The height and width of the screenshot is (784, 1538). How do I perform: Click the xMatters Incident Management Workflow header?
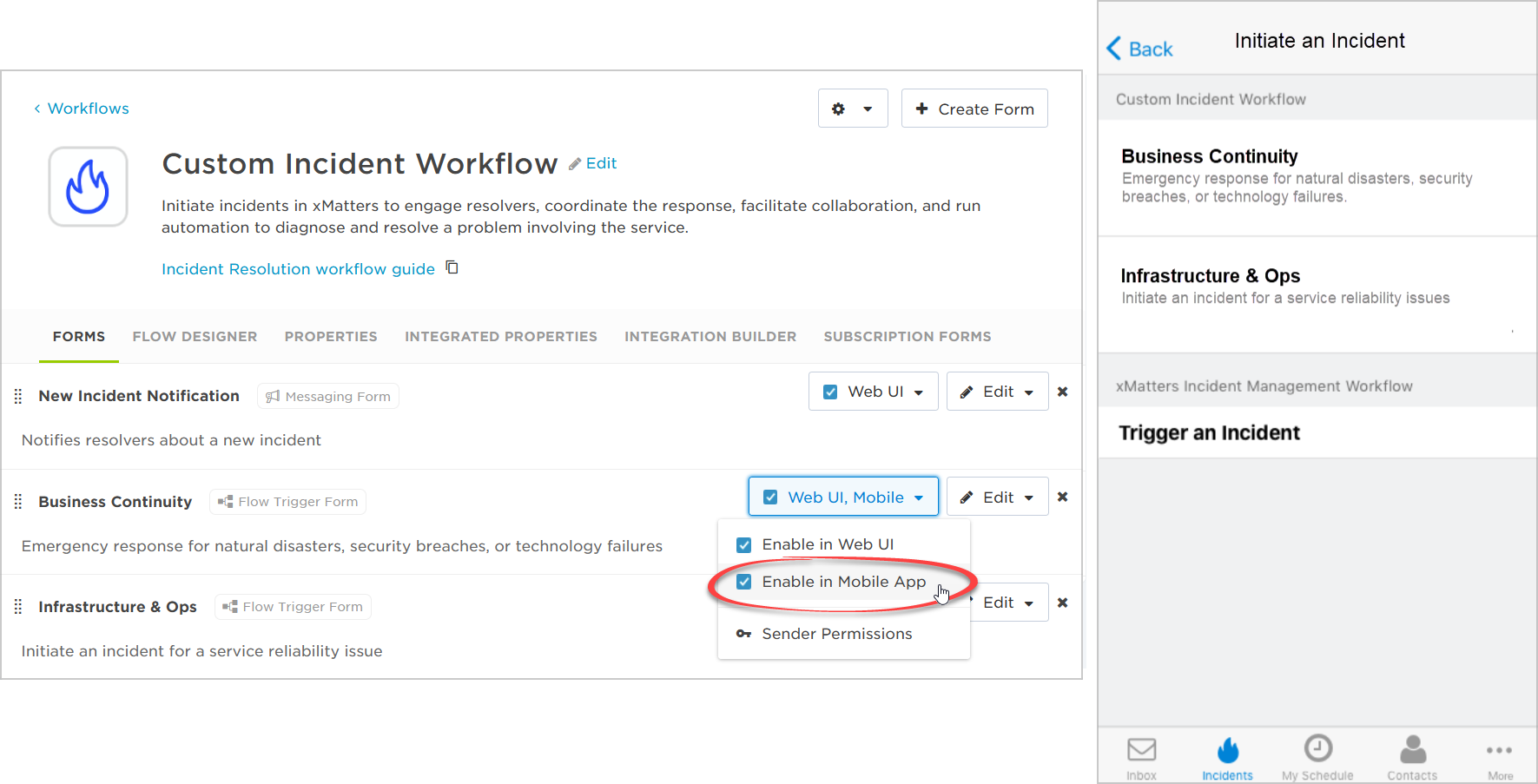coord(1264,386)
